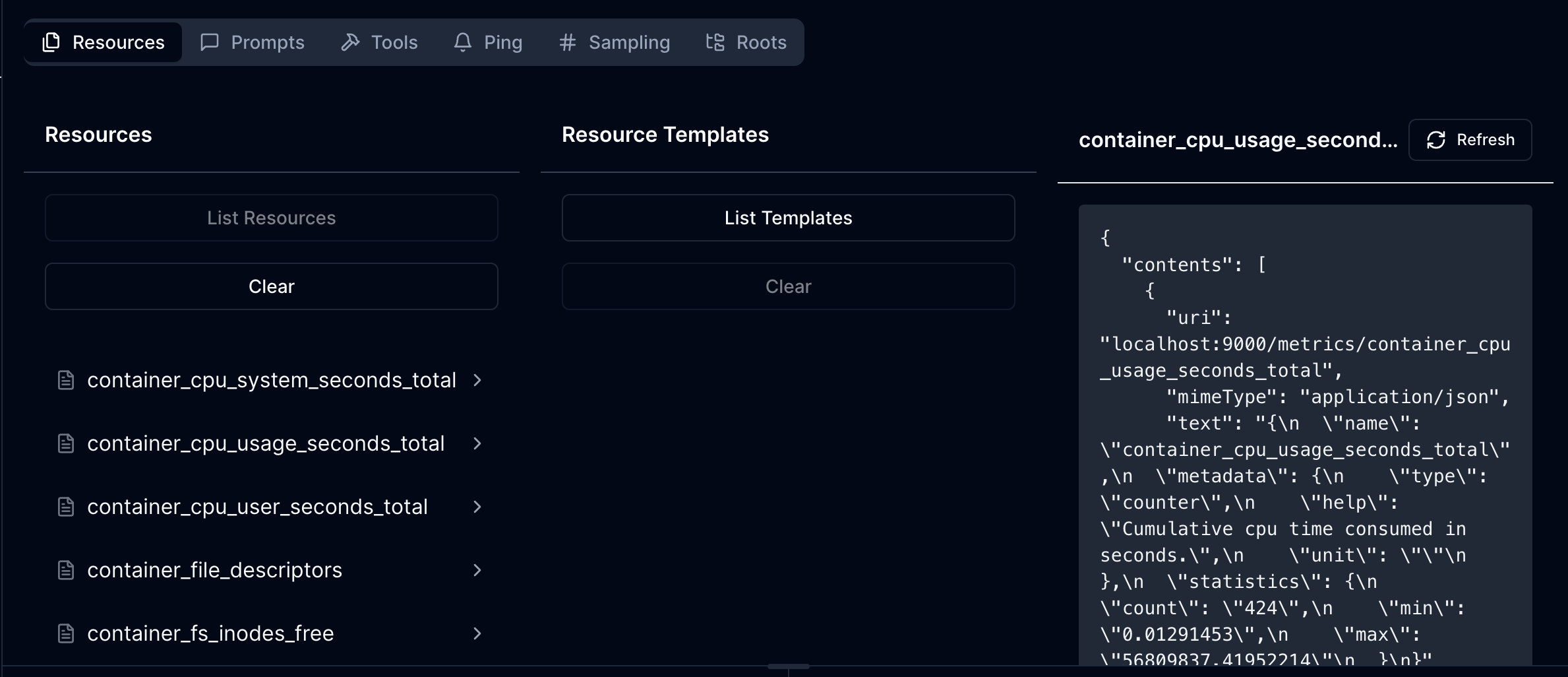Click the circular arrows icon in Refresh
Viewport: 1568px width, 677px height.
(1435, 140)
